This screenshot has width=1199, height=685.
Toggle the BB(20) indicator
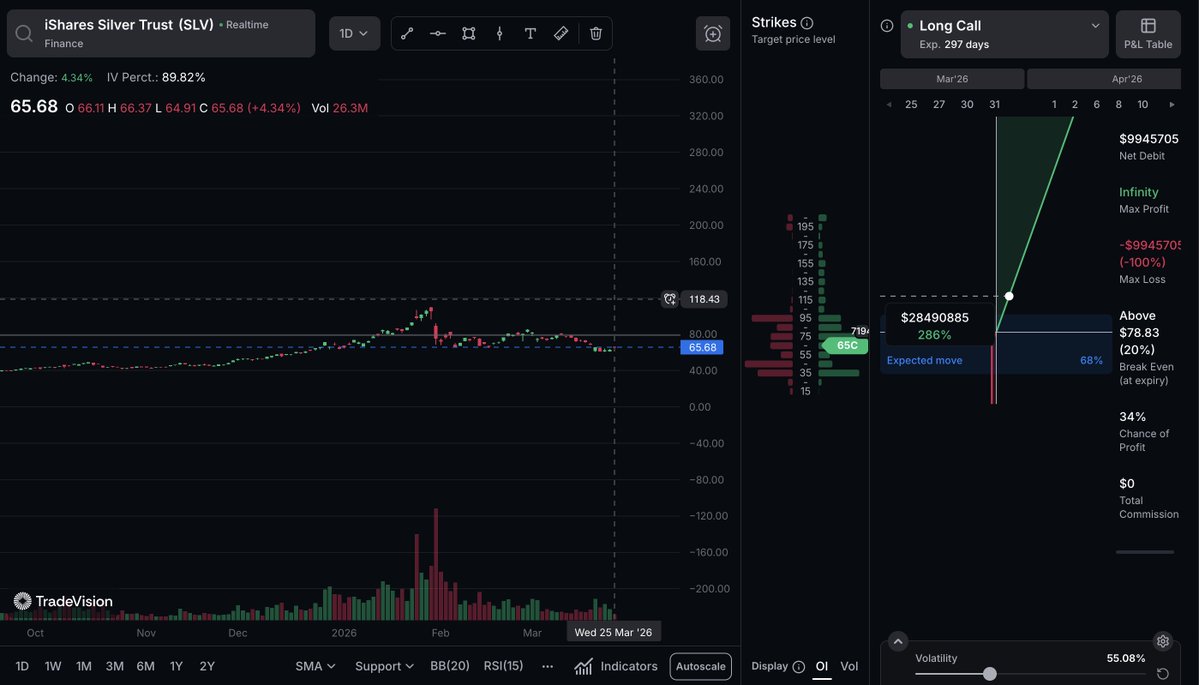pos(450,666)
